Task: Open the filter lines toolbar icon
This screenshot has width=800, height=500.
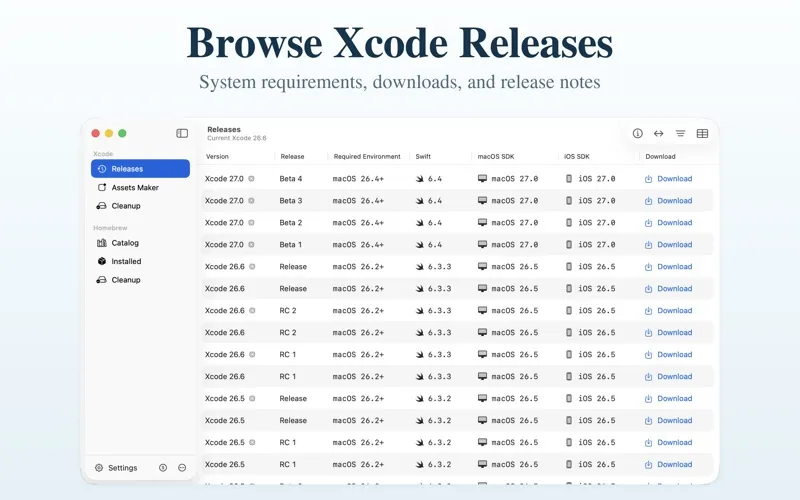Action: 680,134
